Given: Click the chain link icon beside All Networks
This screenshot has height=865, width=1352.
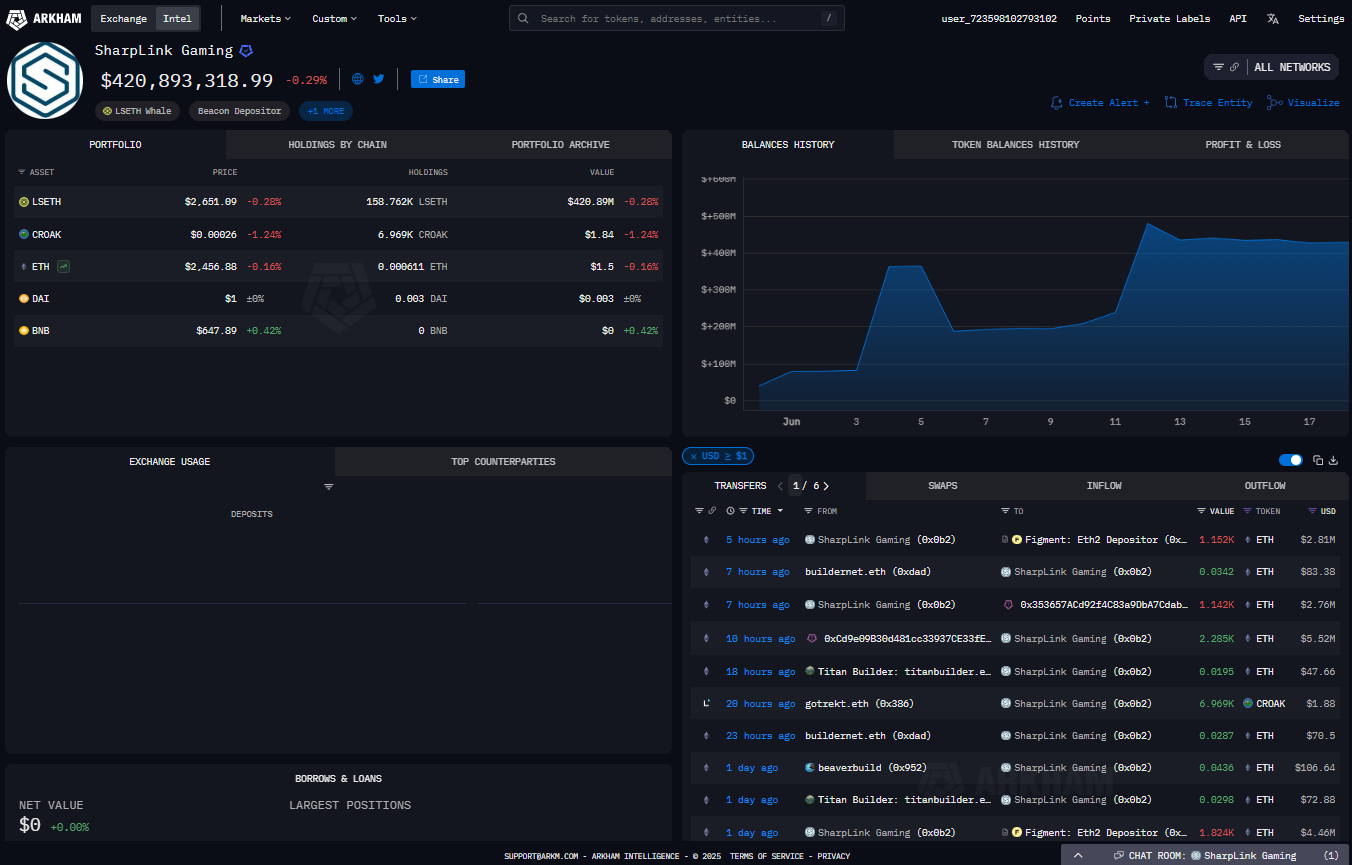Looking at the screenshot, I should (x=1235, y=67).
